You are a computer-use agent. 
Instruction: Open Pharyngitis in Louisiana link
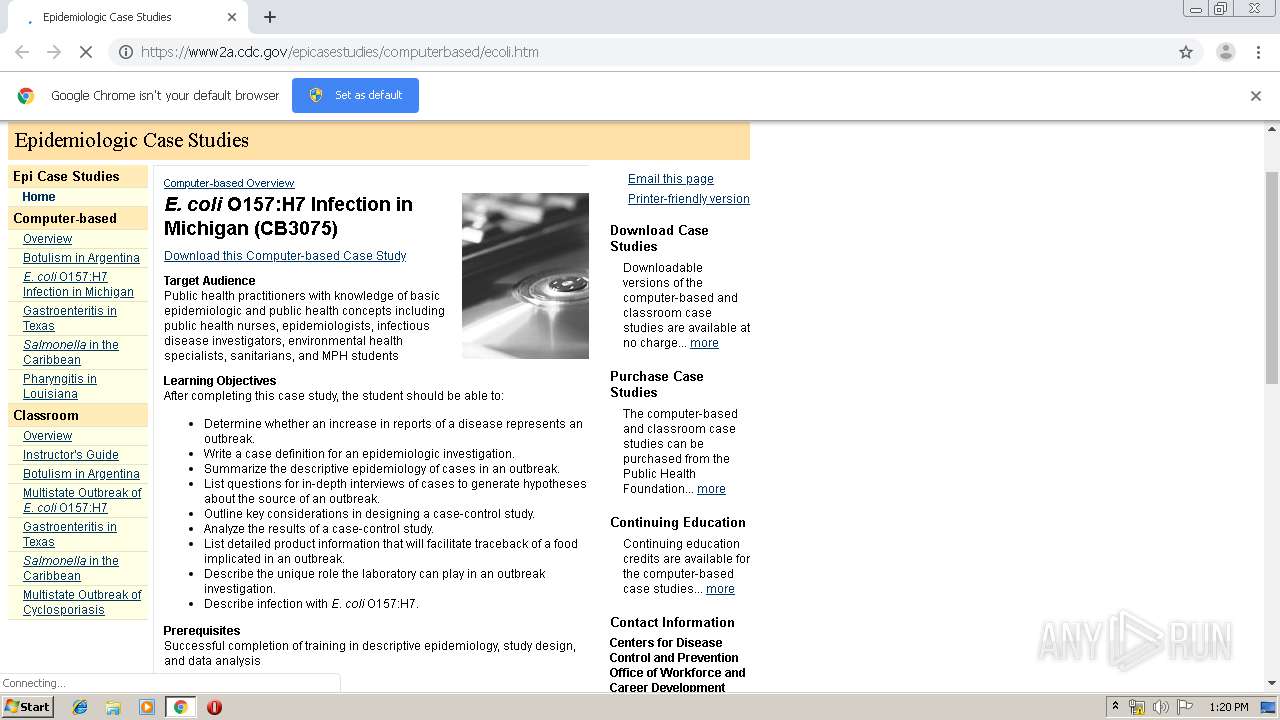(x=60, y=387)
